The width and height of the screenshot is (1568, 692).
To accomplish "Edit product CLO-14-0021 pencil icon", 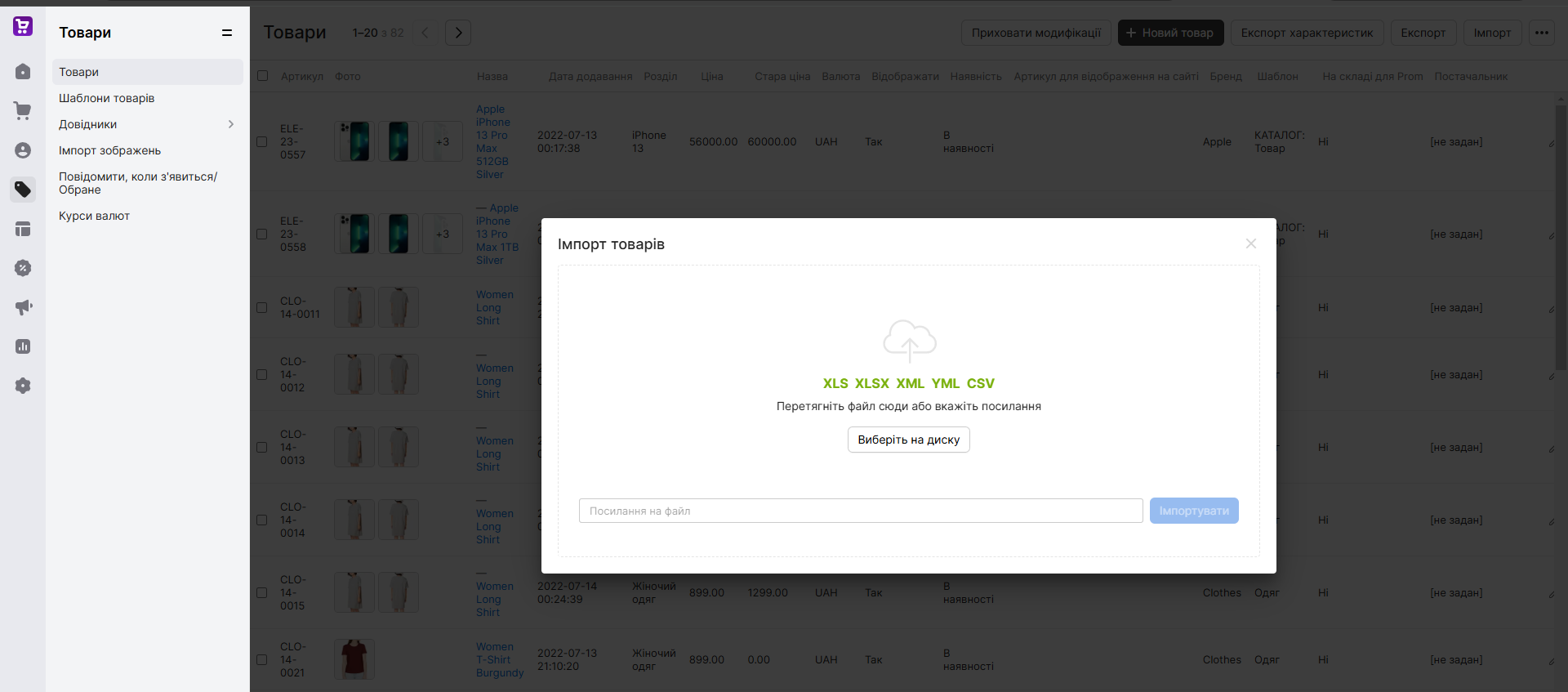I will pos(1551,662).
